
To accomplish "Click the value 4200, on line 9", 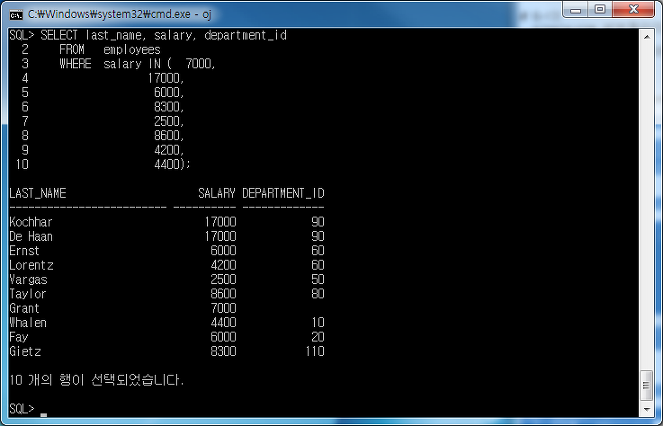I will coord(169,151).
